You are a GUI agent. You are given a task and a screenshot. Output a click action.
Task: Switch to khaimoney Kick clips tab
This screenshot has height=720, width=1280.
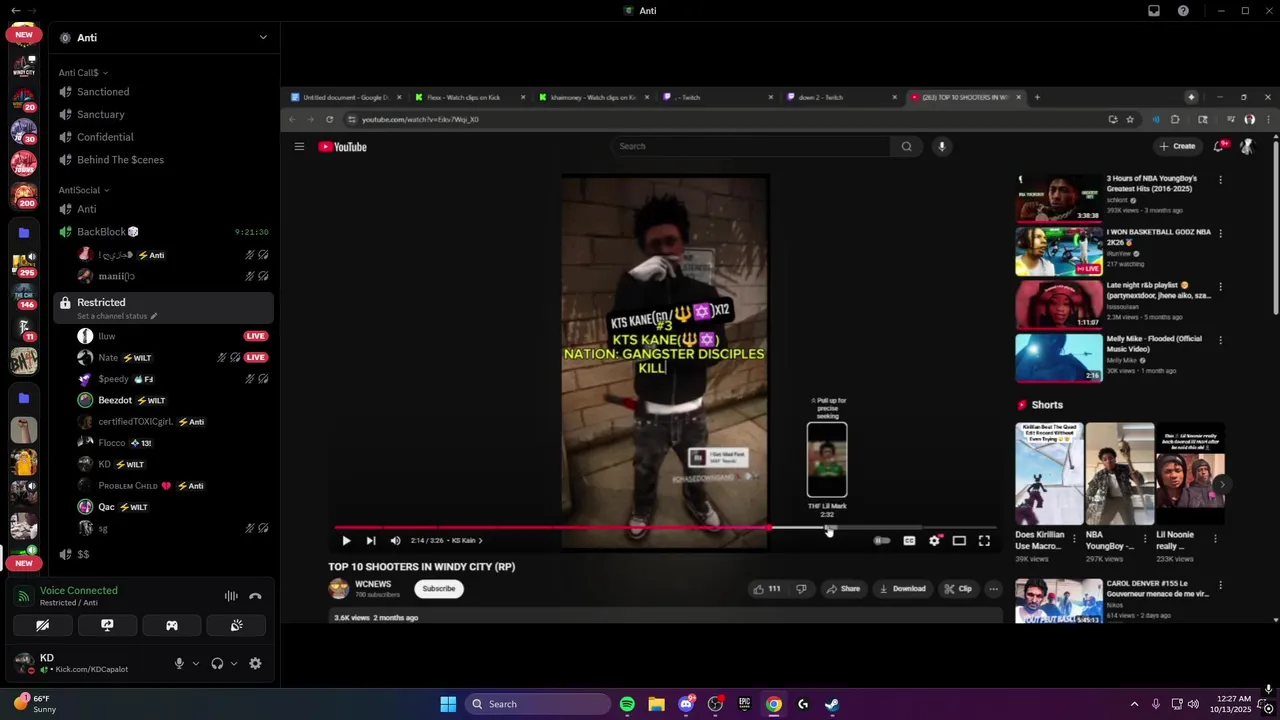click(x=594, y=97)
